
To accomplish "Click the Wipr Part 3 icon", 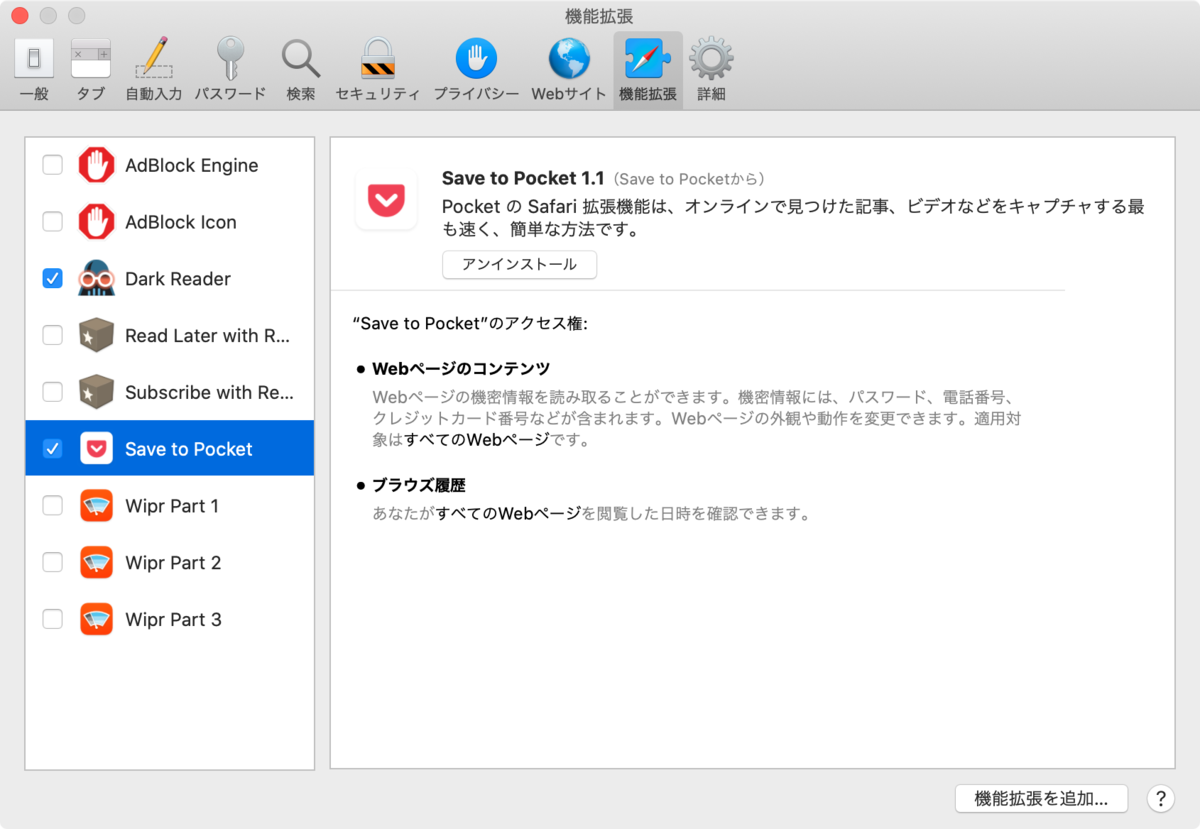I will click(97, 620).
